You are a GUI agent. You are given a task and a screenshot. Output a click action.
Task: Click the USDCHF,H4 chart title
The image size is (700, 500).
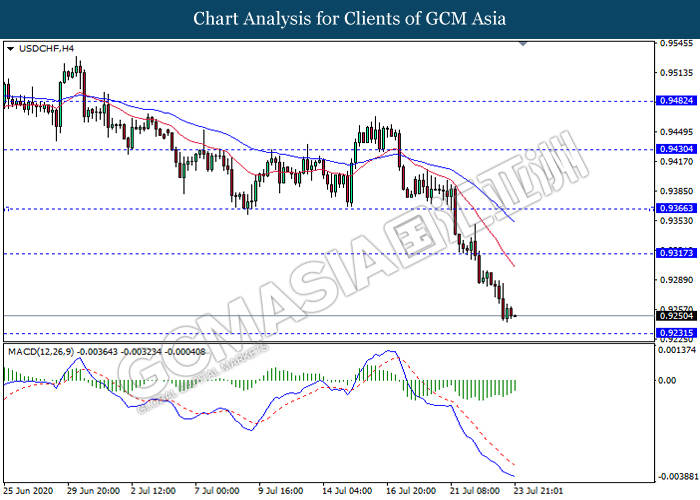46,49
